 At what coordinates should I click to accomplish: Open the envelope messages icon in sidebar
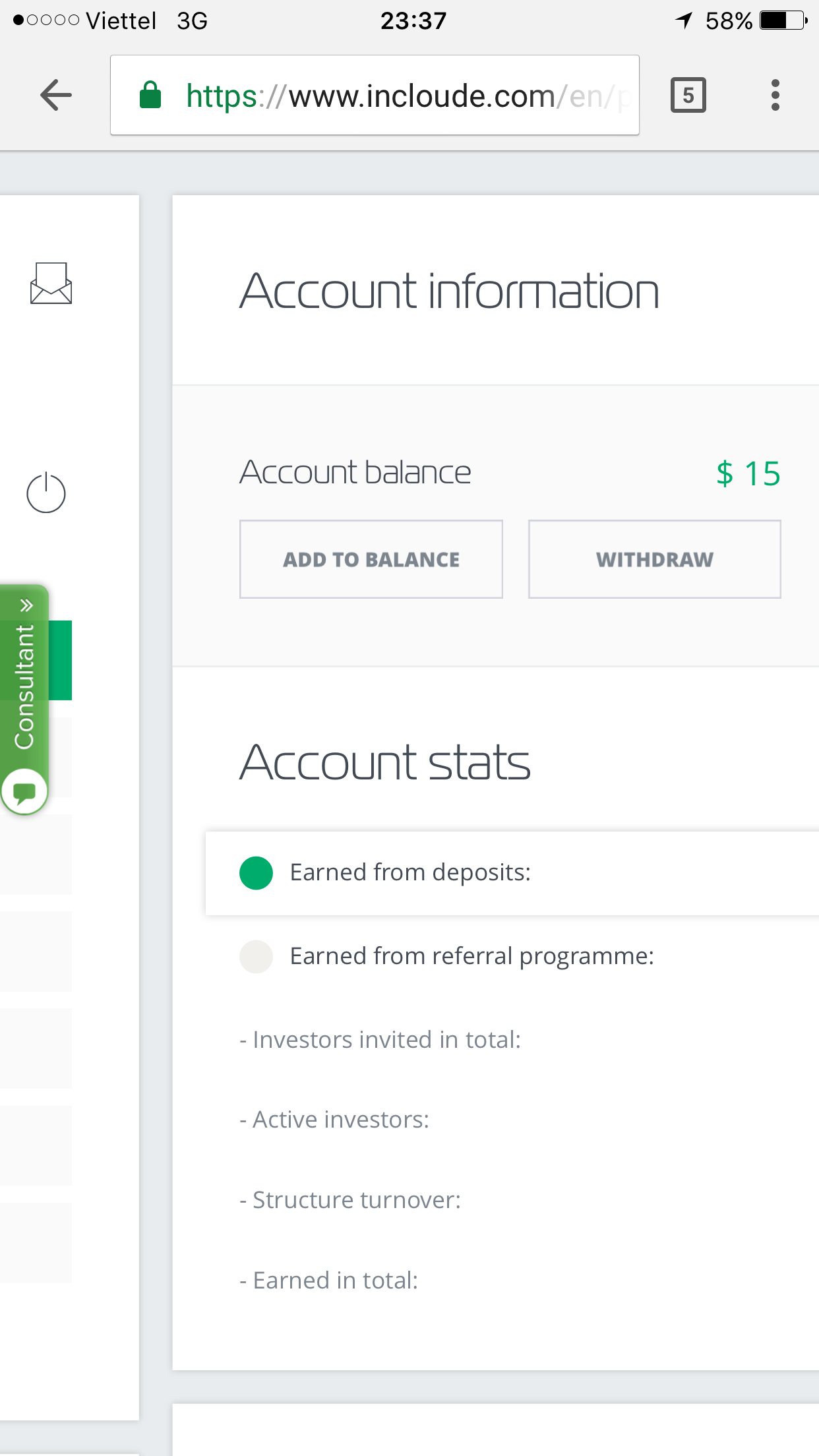click(x=51, y=284)
